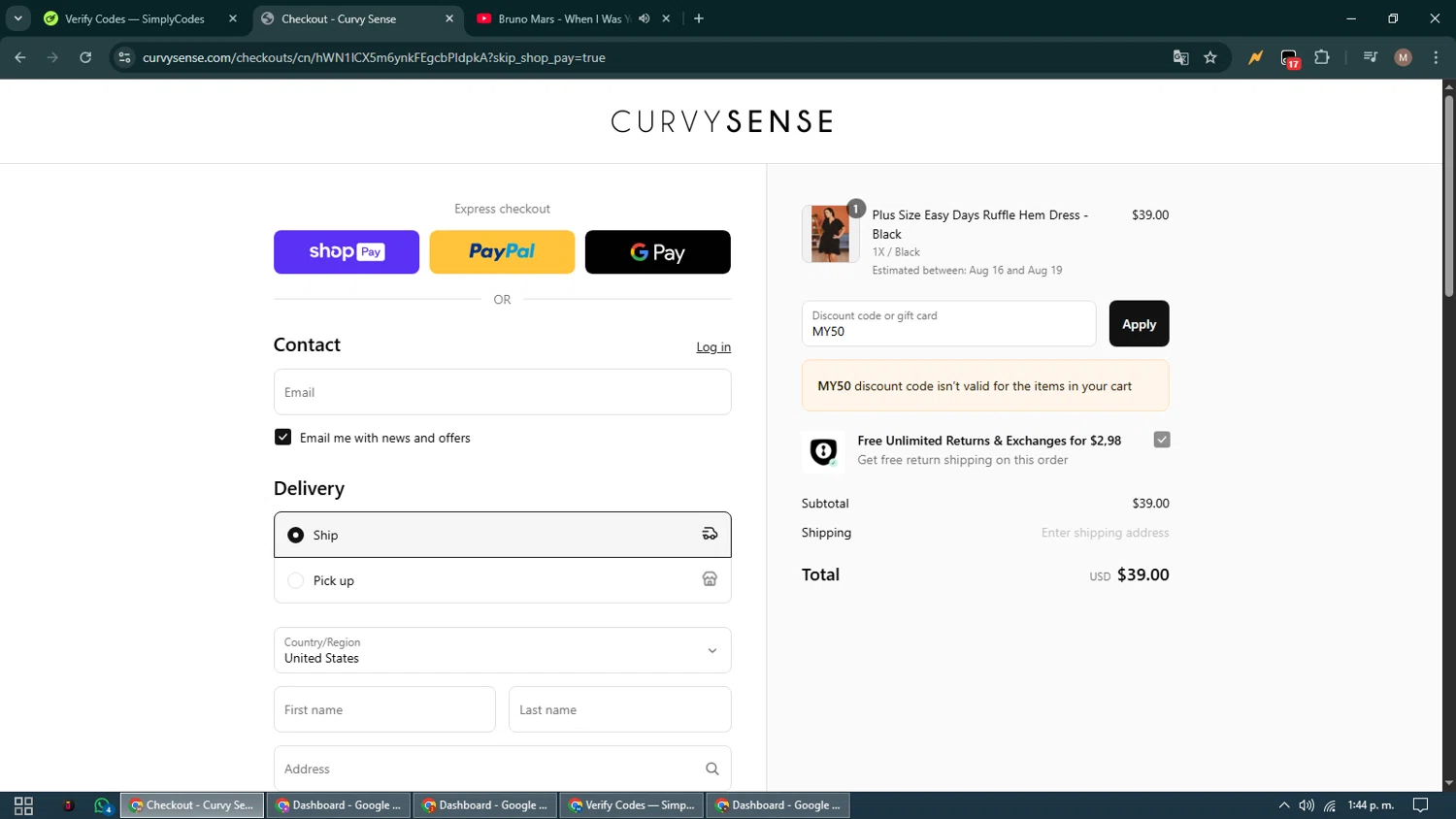Switch to Verify Codes — Simp... taskbar window

632,805
